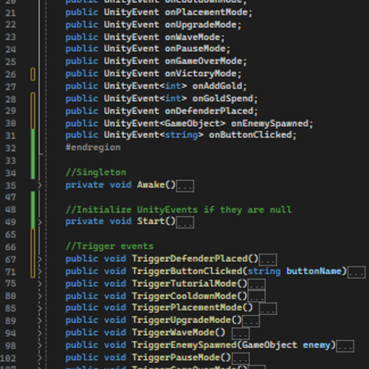The width and height of the screenshot is (369, 369).
Task: Open ellipsis box after TriggerWaveMode()
Action: click(240, 334)
